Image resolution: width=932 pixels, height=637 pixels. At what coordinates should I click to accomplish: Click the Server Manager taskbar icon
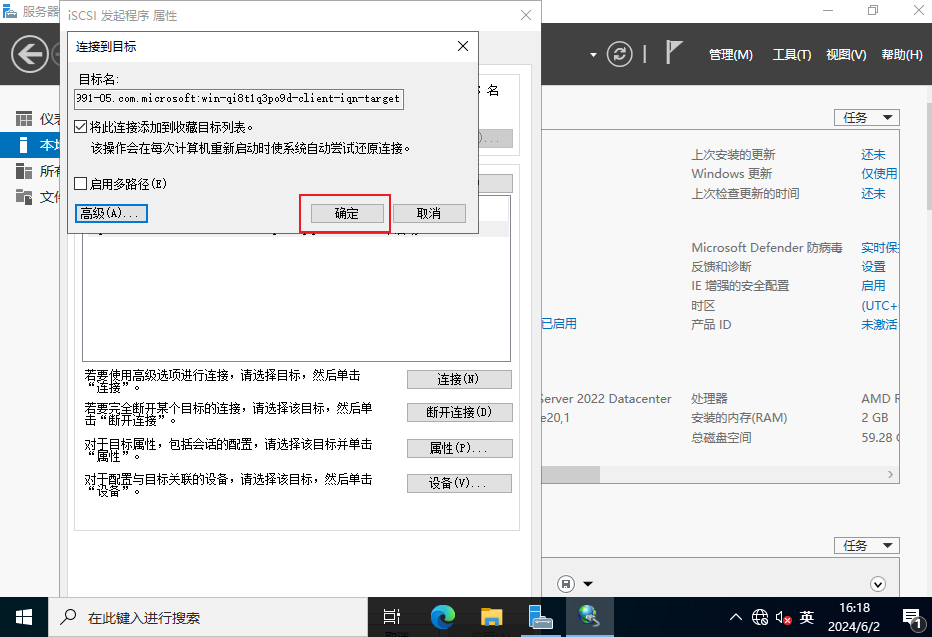[541, 617]
